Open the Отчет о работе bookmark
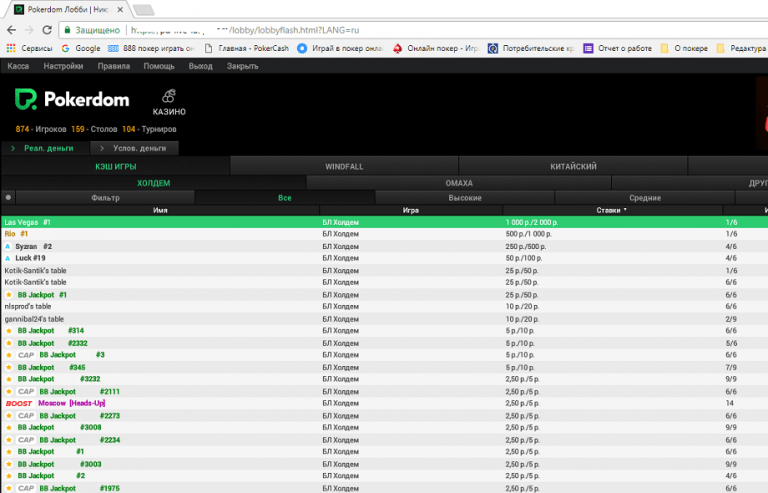768x493 pixels. click(618, 48)
